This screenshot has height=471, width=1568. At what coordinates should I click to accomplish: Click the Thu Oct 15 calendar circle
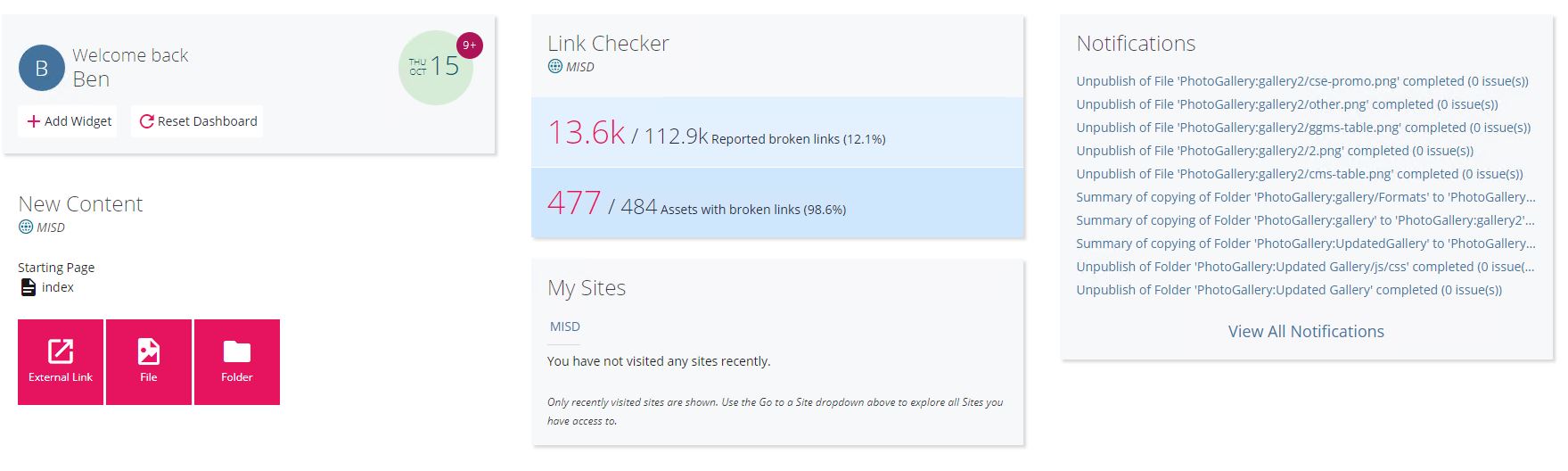(x=435, y=68)
